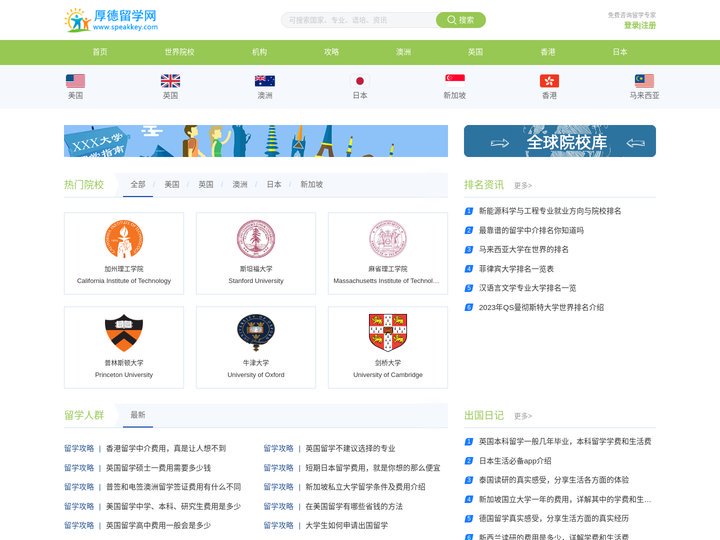Click the 厚德留学网 site logo

[x=111, y=20]
